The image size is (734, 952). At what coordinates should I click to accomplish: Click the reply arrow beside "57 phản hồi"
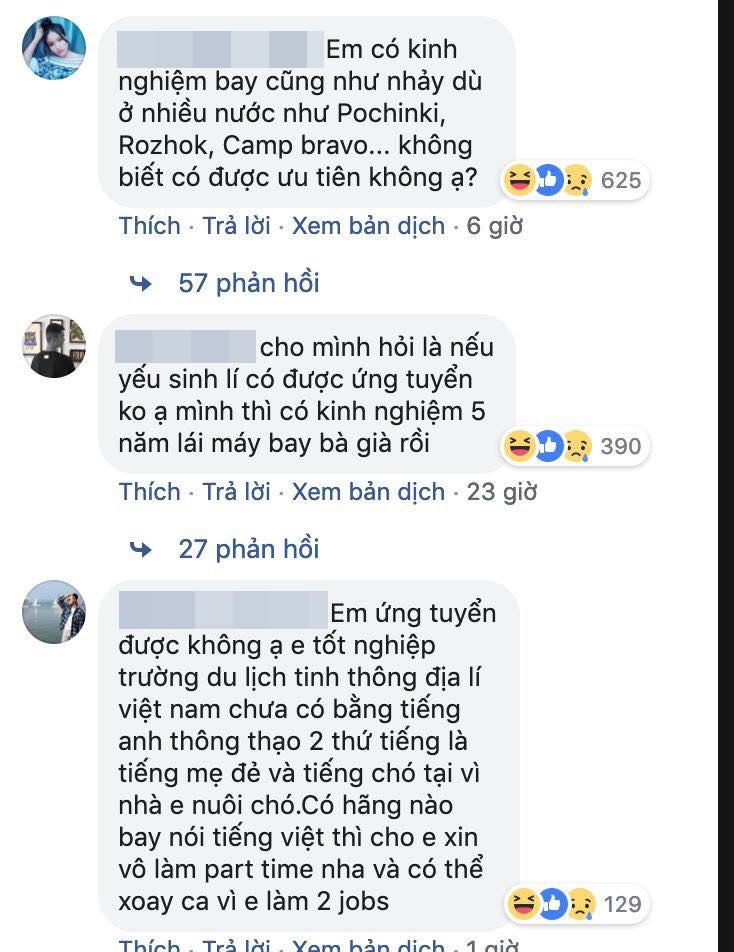click(141, 284)
